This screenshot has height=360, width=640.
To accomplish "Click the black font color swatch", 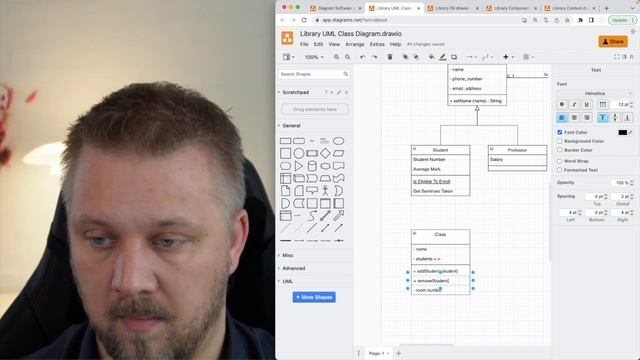I will pyautogui.click(x=622, y=132).
